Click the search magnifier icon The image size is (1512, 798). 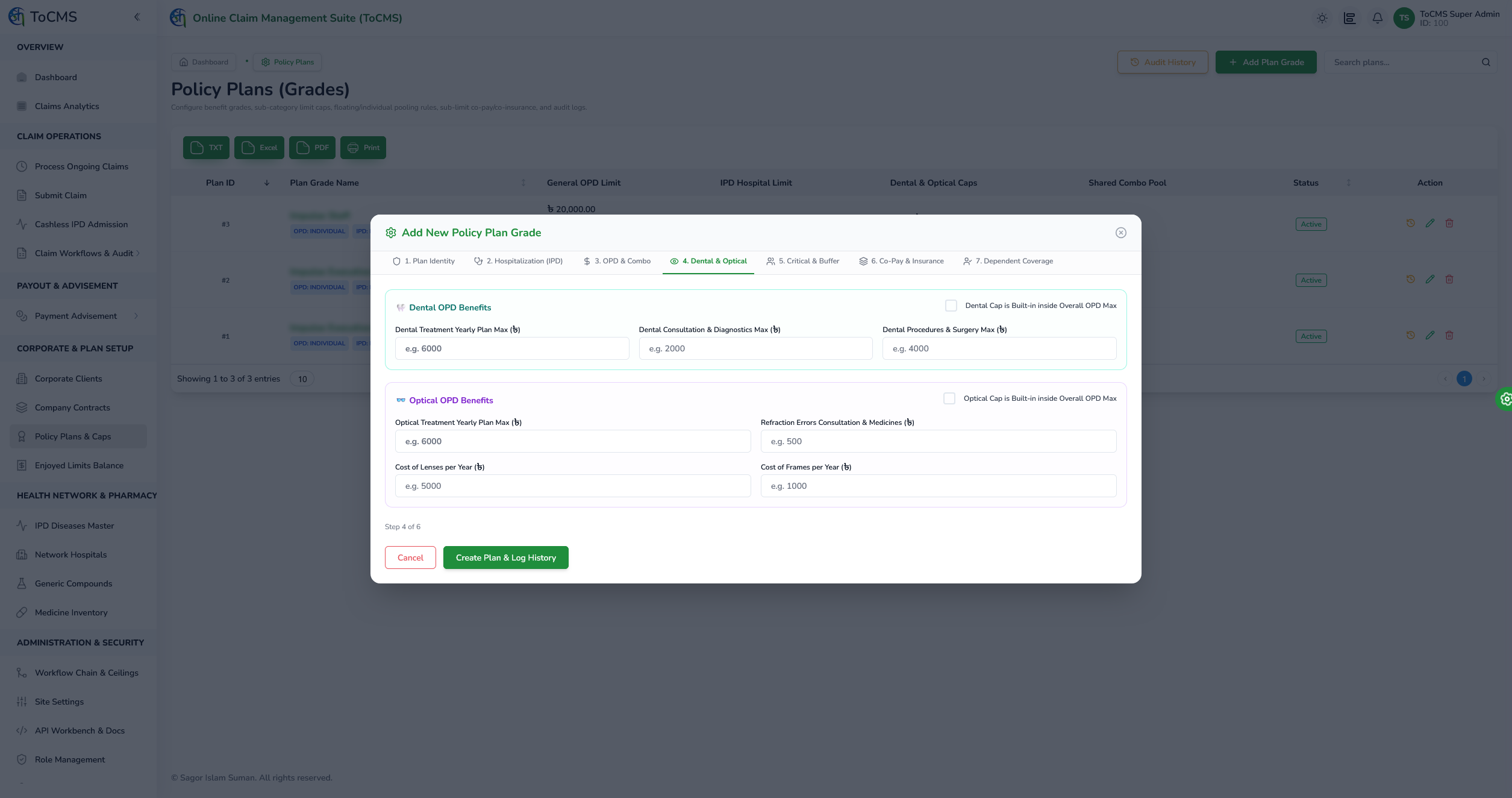click(x=1486, y=62)
